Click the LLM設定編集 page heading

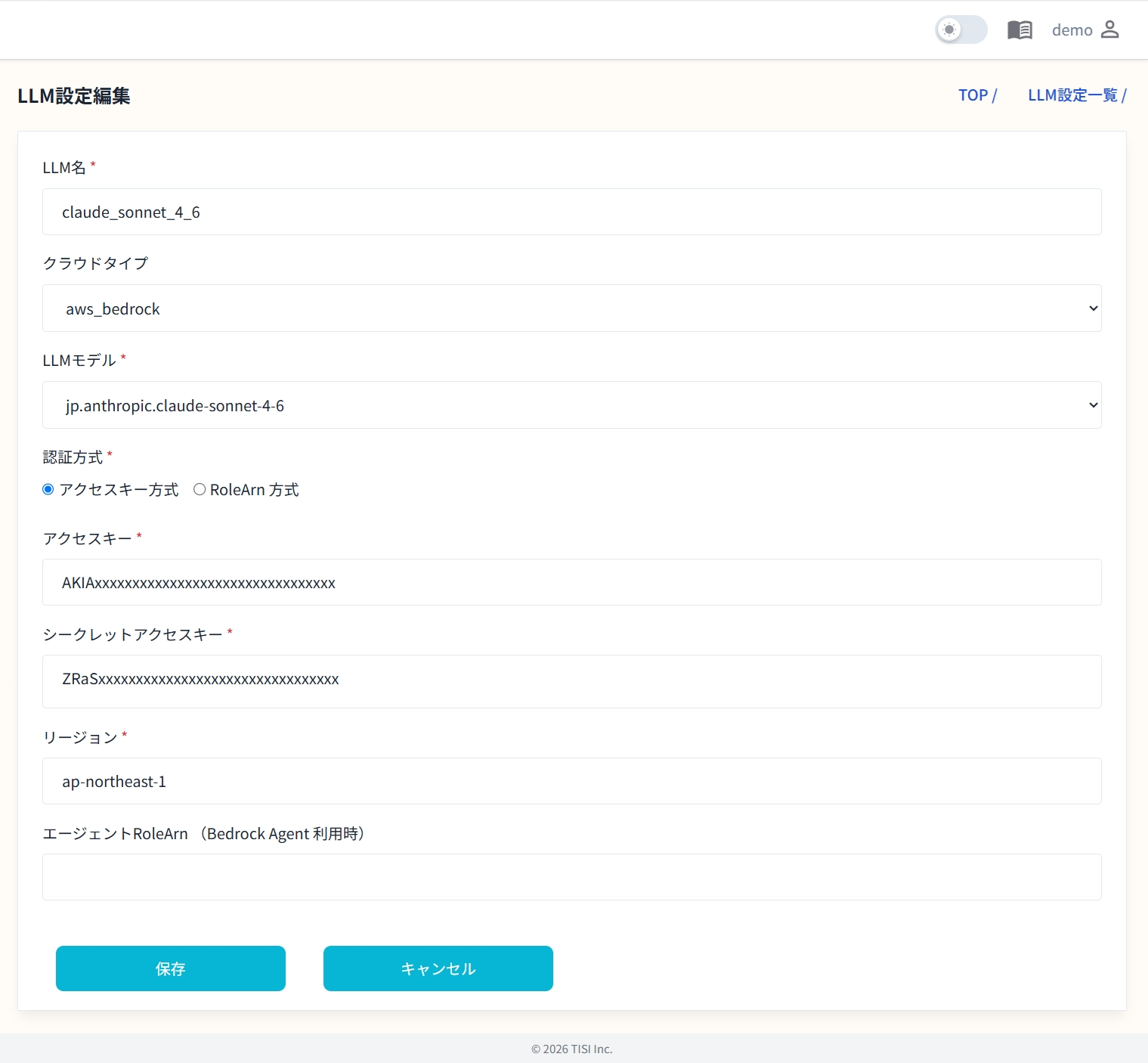(74, 96)
